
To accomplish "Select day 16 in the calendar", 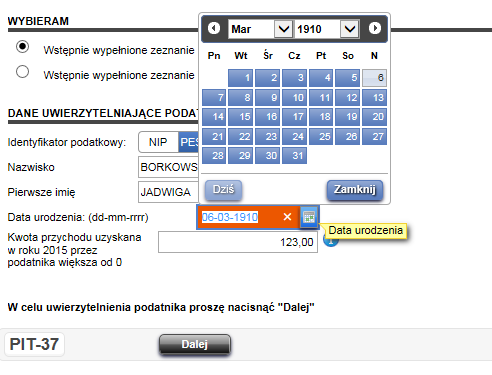I will (267, 117).
